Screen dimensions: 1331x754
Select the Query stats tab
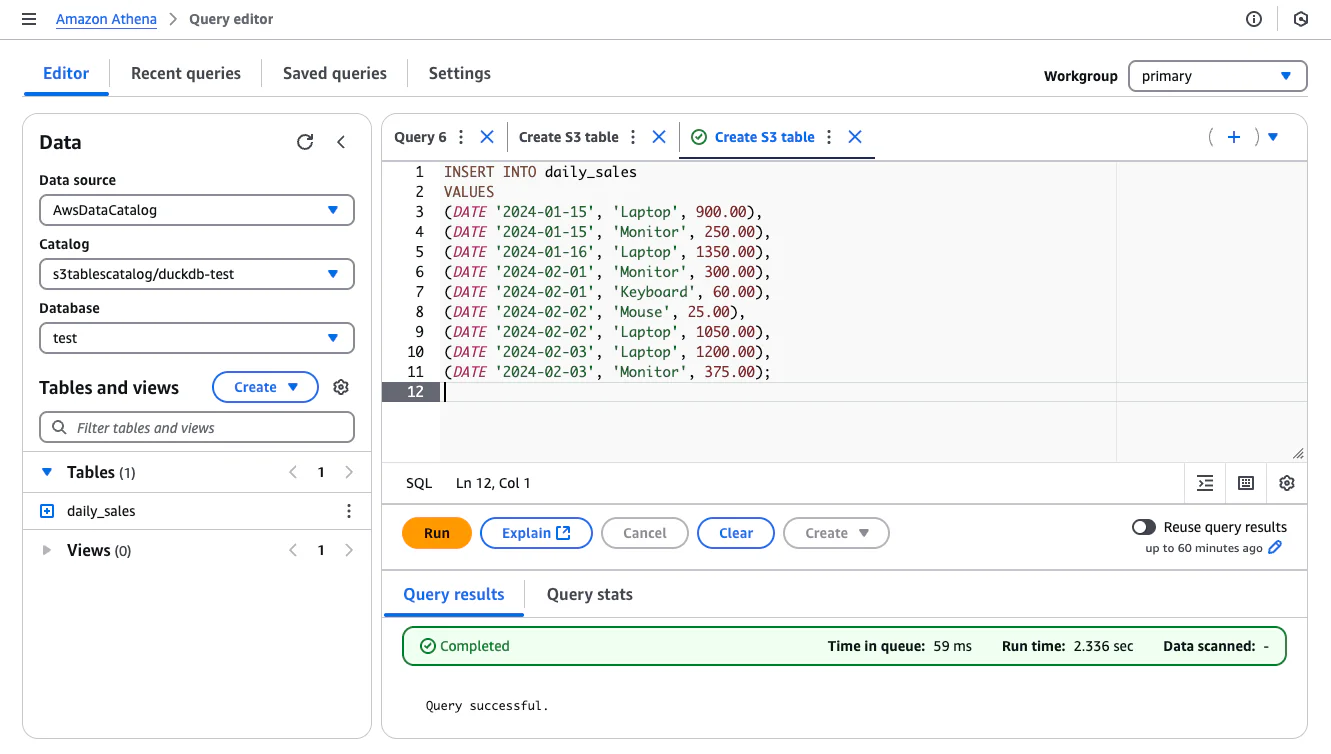click(x=590, y=594)
